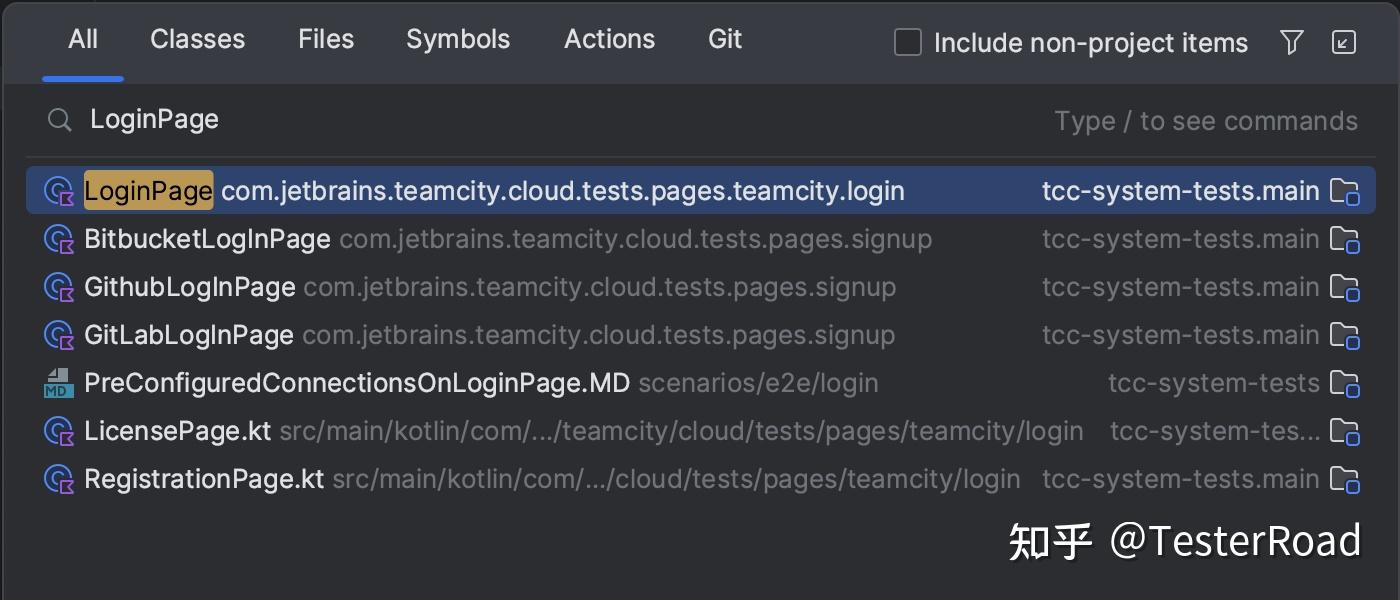The width and height of the screenshot is (1400, 600).
Task: Click the magnifier icon in the search field
Action: [x=59, y=119]
